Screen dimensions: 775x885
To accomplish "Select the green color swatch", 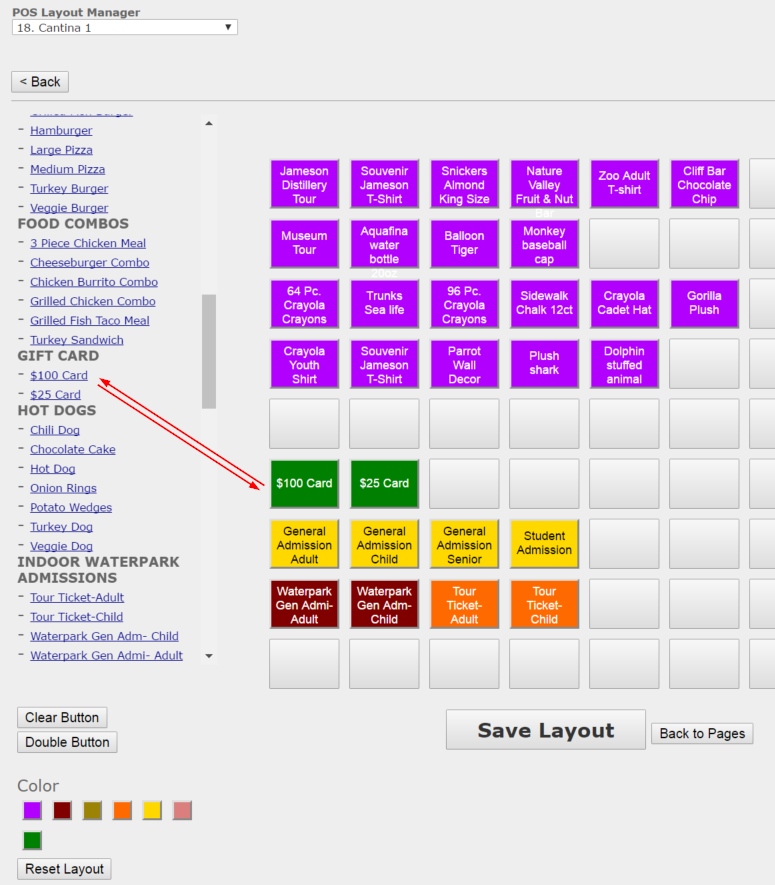I will point(33,840).
